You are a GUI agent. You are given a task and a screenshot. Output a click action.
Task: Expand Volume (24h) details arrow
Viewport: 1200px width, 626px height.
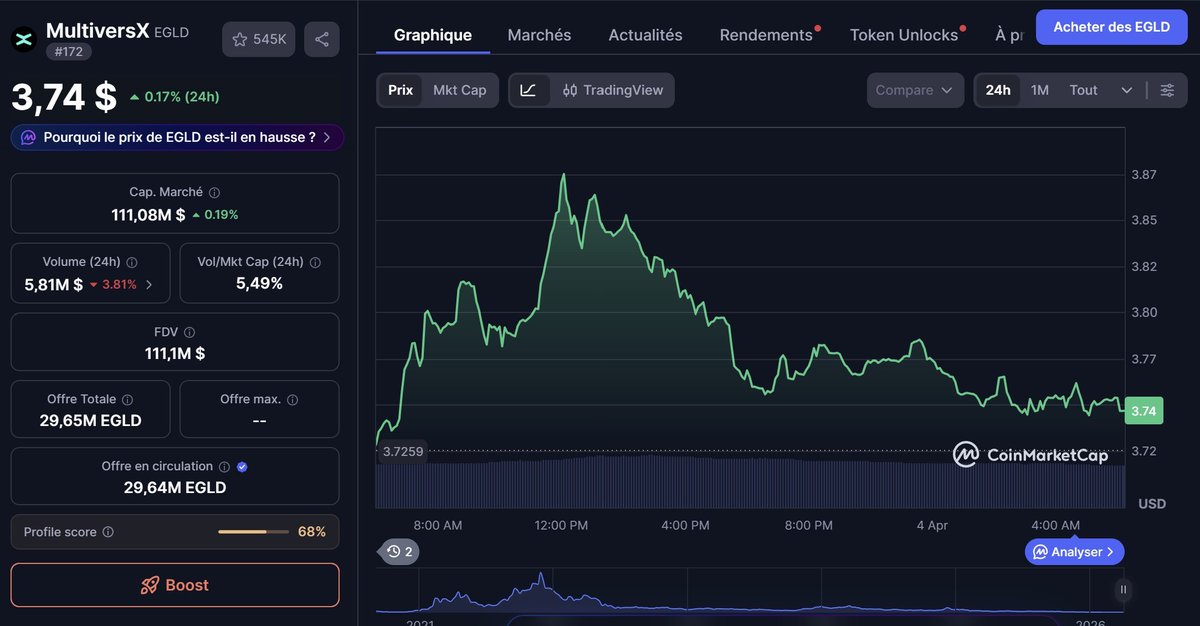point(150,284)
